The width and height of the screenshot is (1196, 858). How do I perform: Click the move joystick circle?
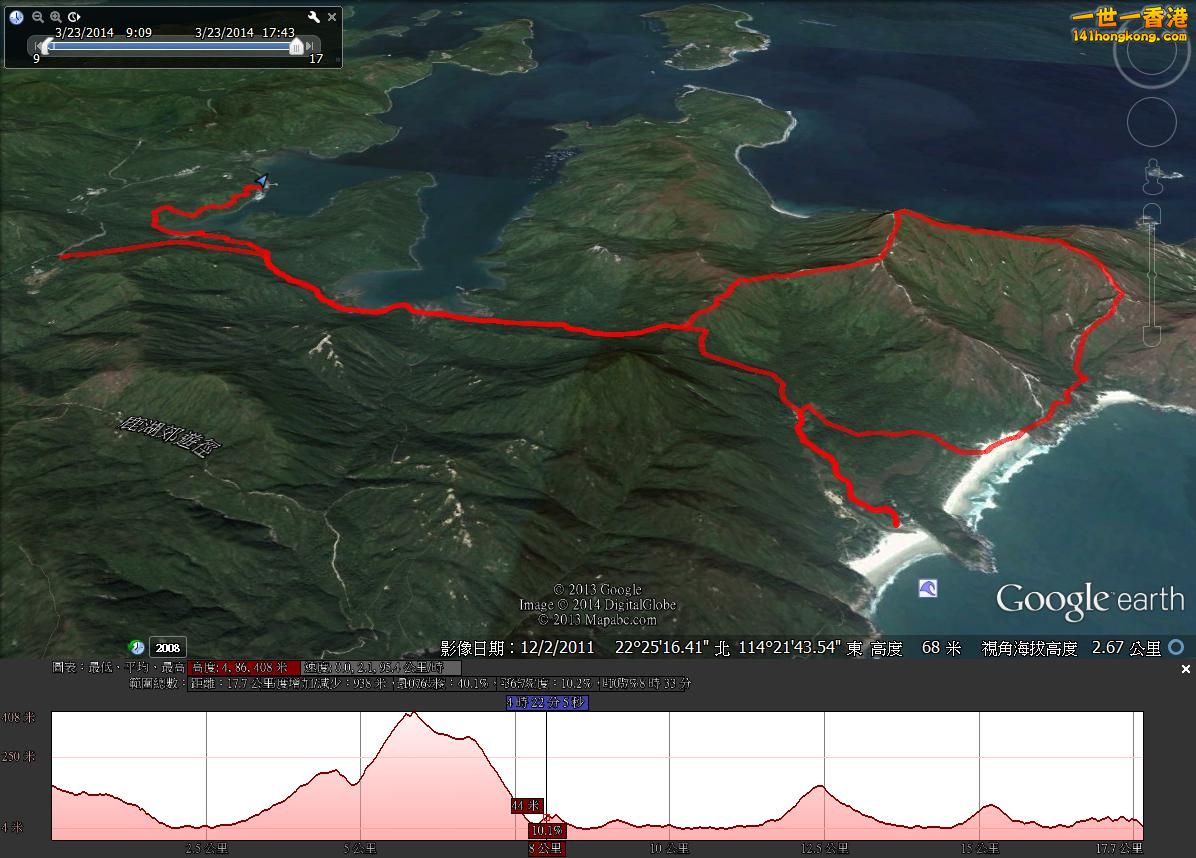pos(1151,122)
